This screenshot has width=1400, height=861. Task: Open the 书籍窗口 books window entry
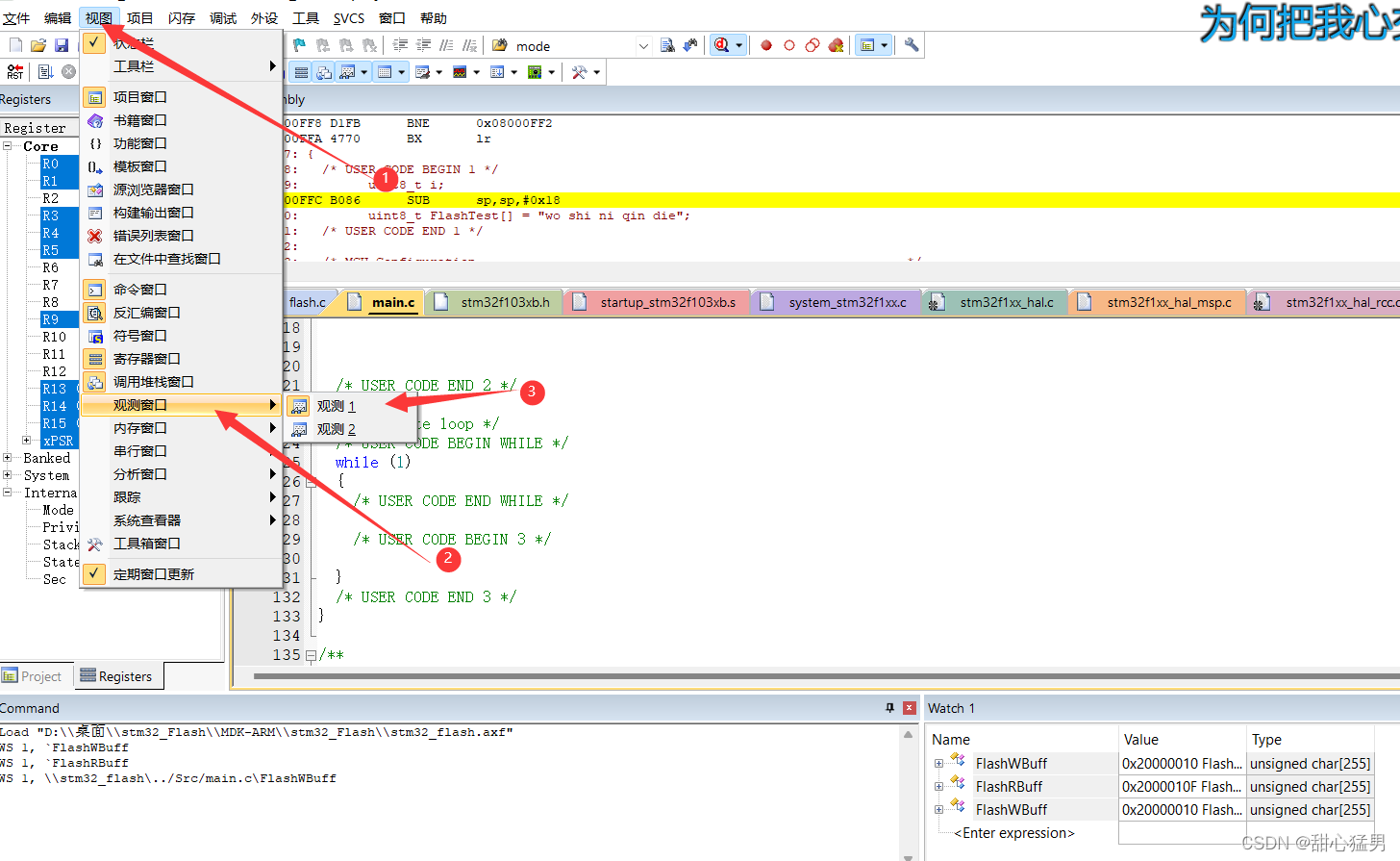(x=181, y=120)
